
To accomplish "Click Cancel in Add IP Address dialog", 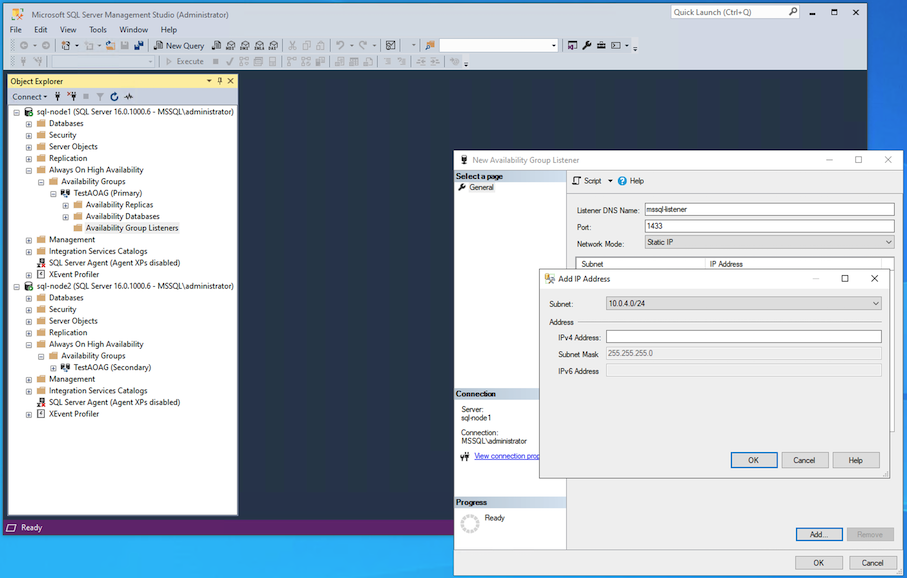I will coord(804,461).
